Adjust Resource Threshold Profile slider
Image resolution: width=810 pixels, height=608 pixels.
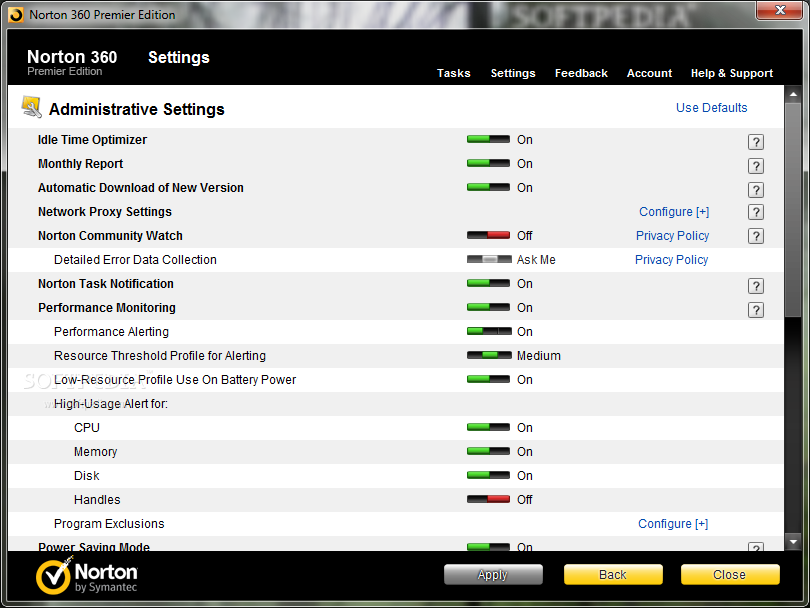point(489,355)
